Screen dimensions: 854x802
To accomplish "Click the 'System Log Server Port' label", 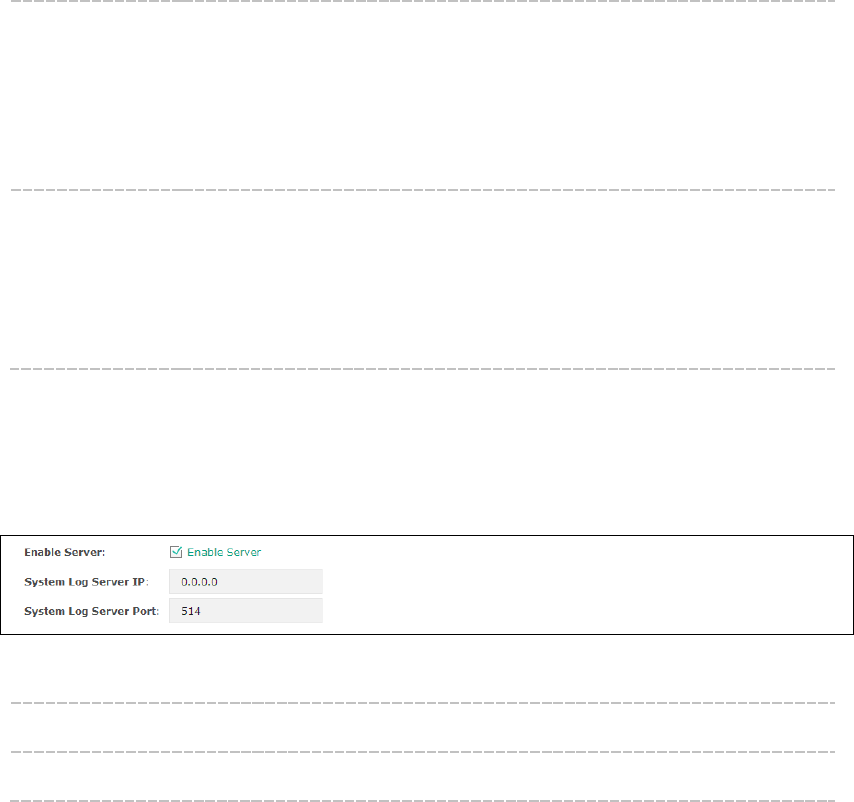I will click(x=92, y=611).
